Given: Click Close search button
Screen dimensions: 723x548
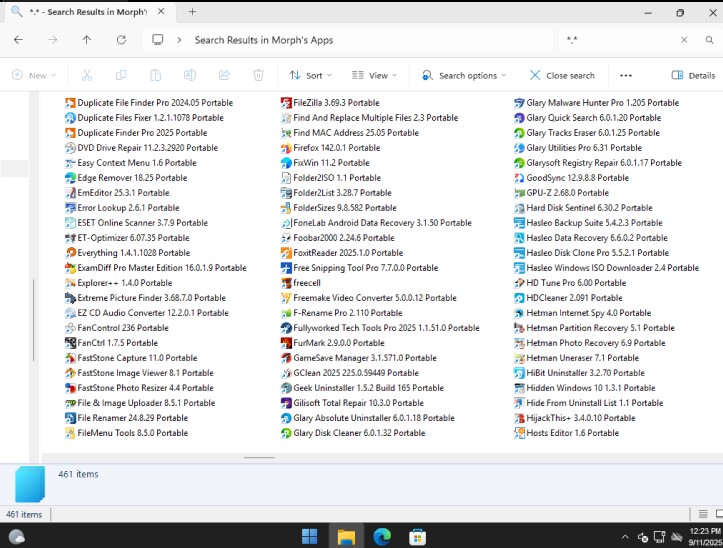Looking at the screenshot, I should [562, 75].
